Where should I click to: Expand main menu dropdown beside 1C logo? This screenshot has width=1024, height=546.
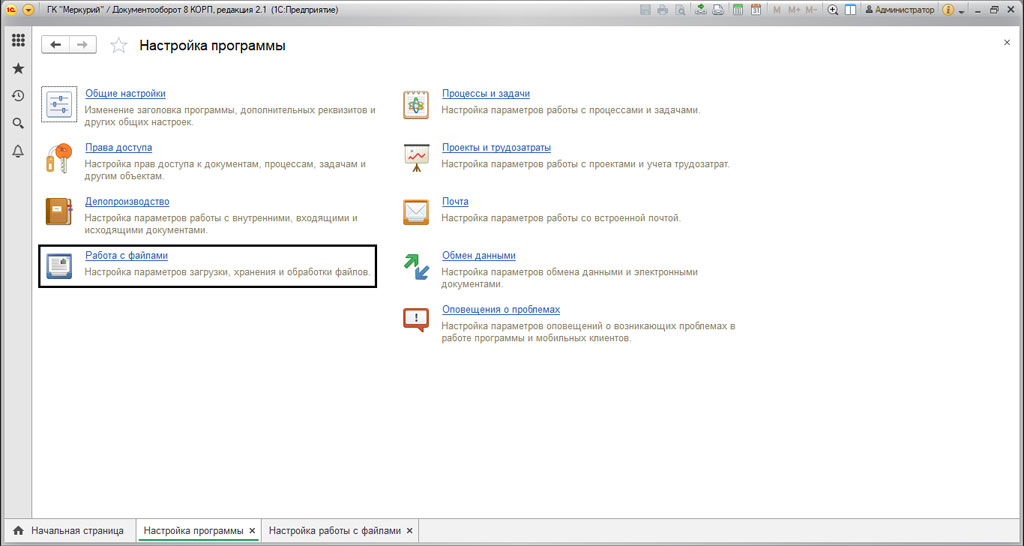coord(28,10)
